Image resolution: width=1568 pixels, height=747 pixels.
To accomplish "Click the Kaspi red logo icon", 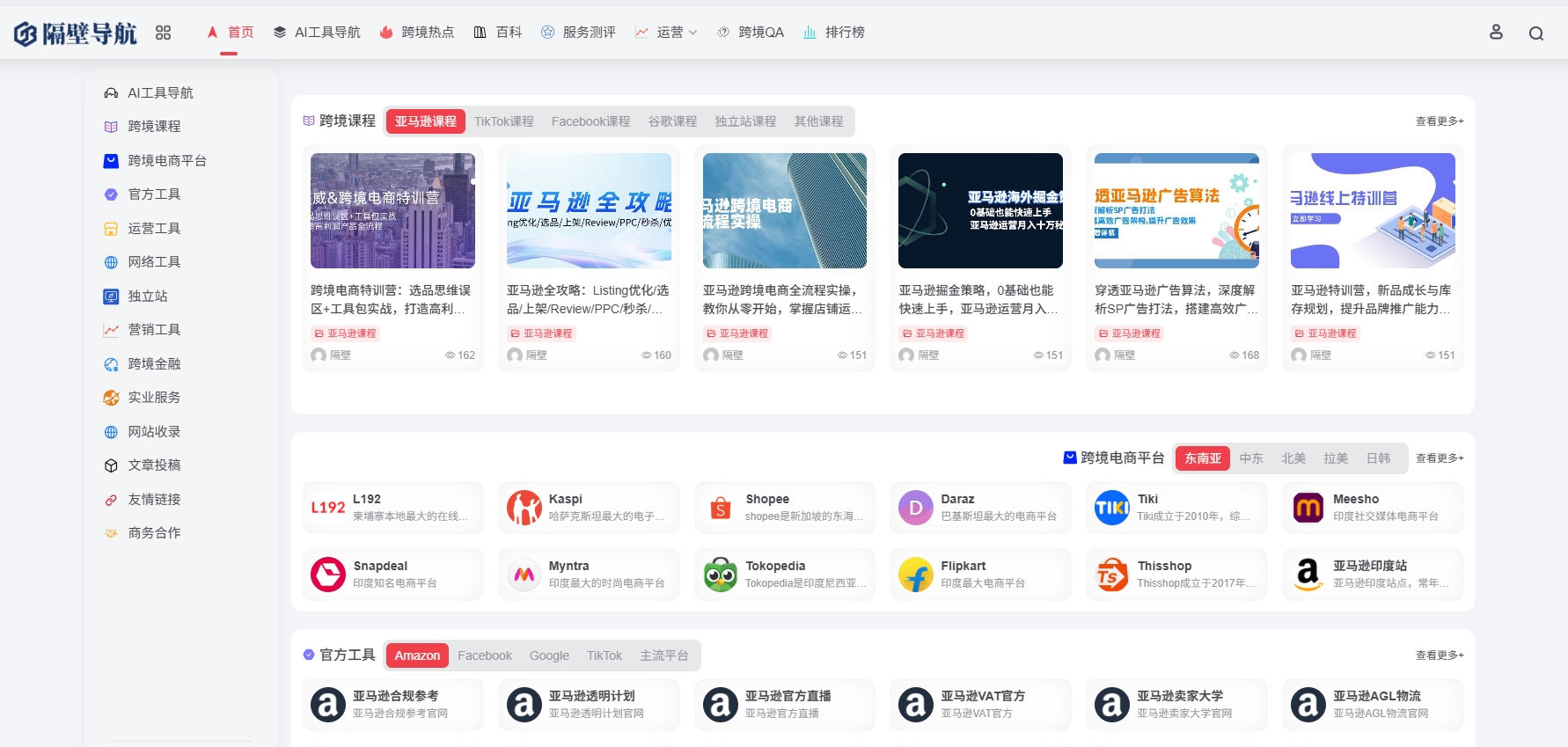I will tap(524, 508).
